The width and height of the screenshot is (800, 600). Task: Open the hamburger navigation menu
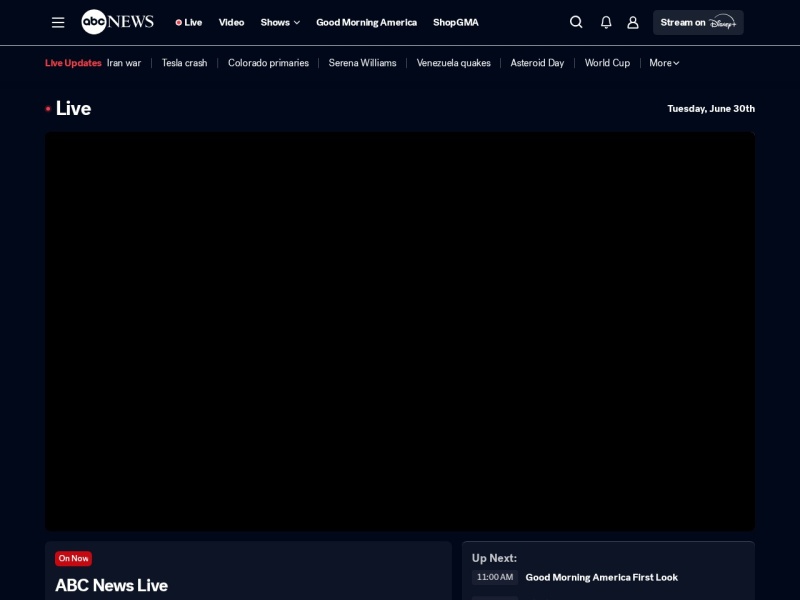tap(58, 22)
